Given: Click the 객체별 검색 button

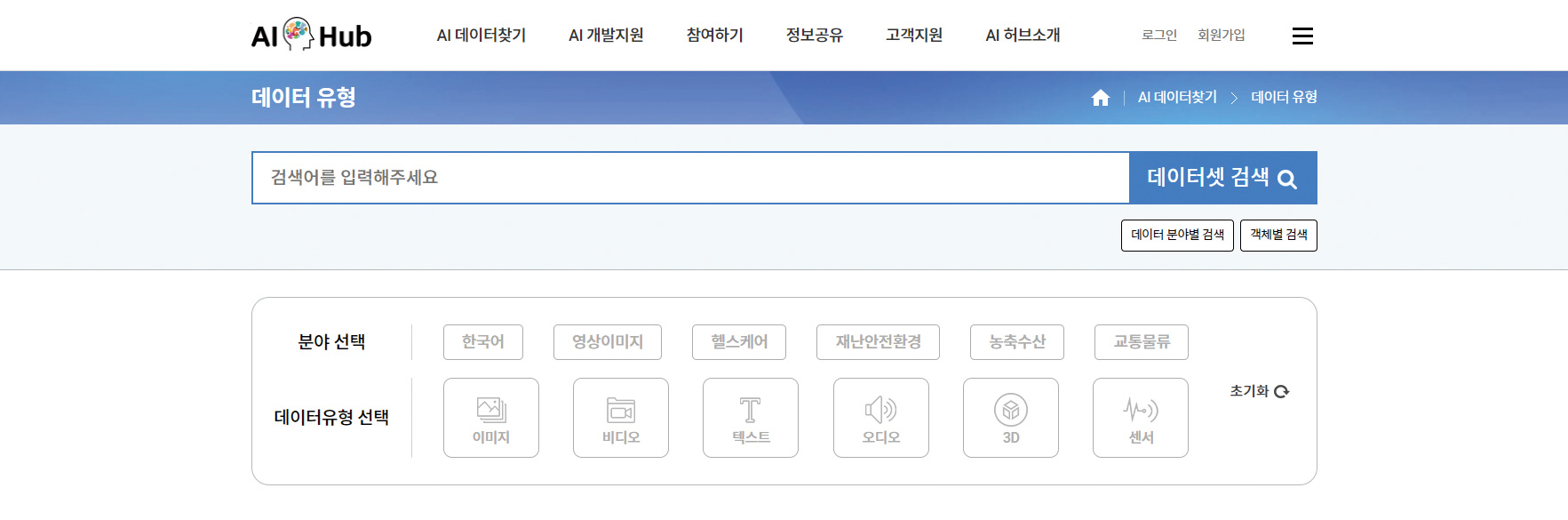Looking at the screenshot, I should point(1278,236).
